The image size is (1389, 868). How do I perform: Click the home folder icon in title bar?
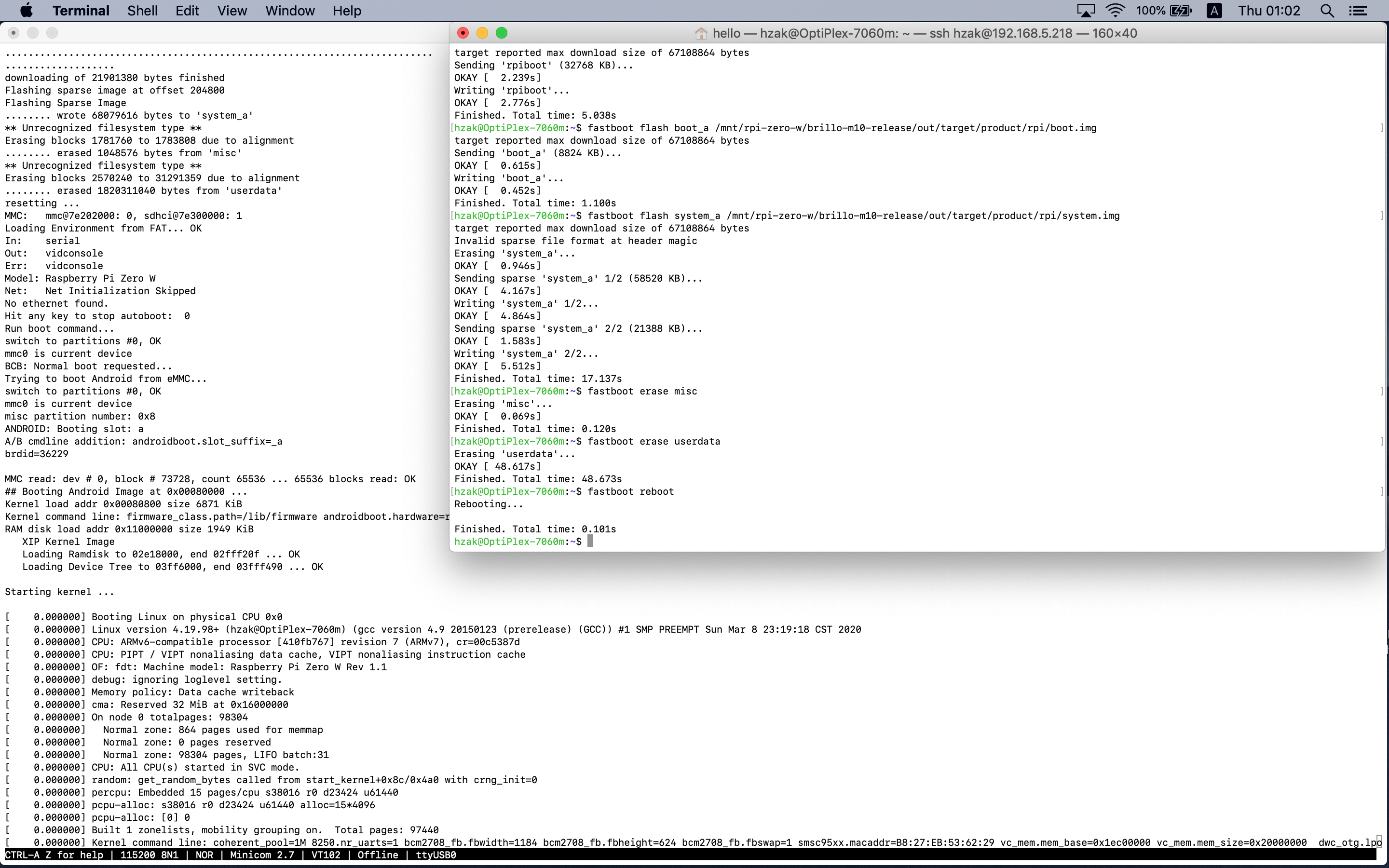click(700, 33)
